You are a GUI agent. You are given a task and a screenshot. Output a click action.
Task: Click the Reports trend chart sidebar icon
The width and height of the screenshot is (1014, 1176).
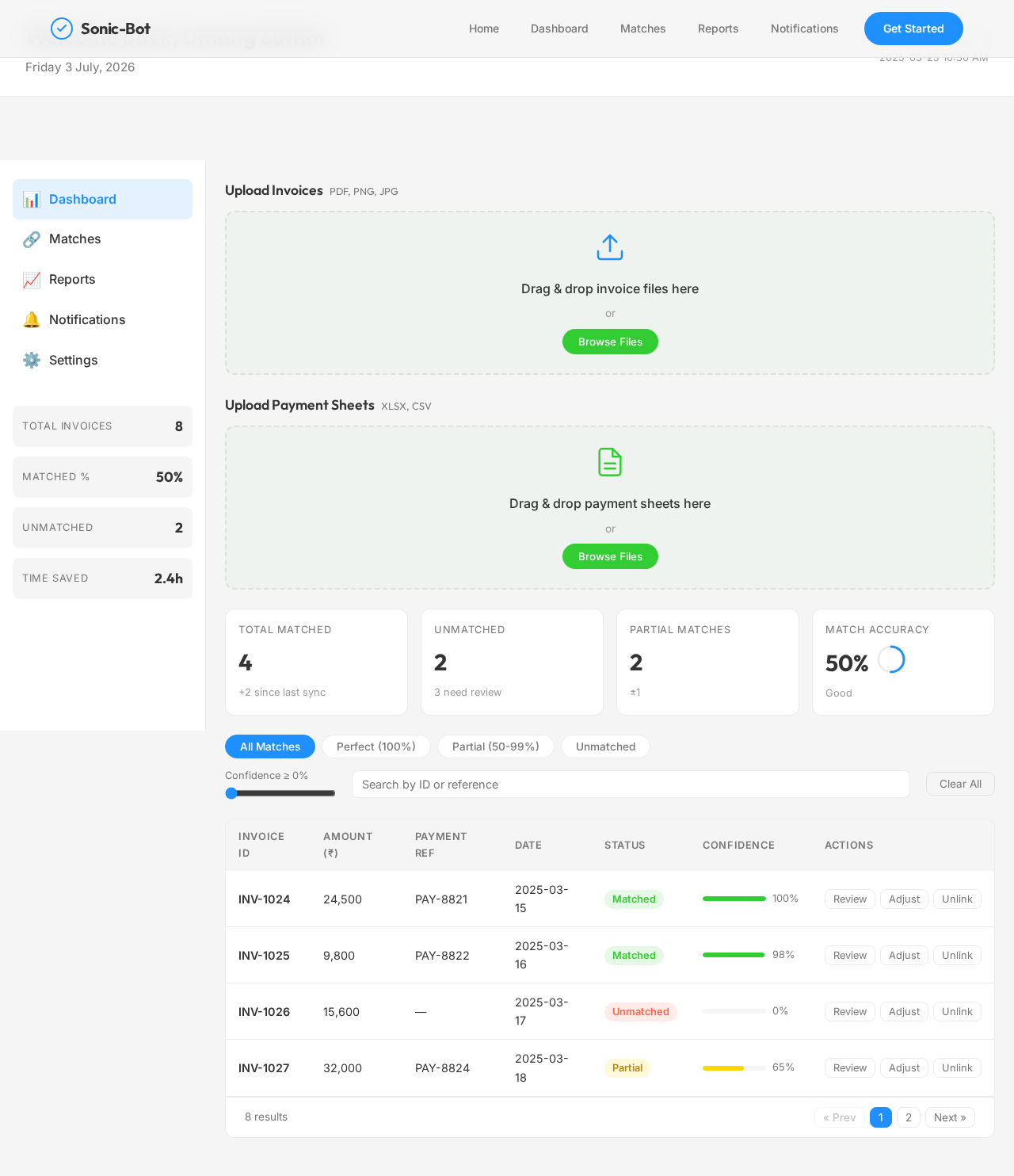click(x=32, y=280)
